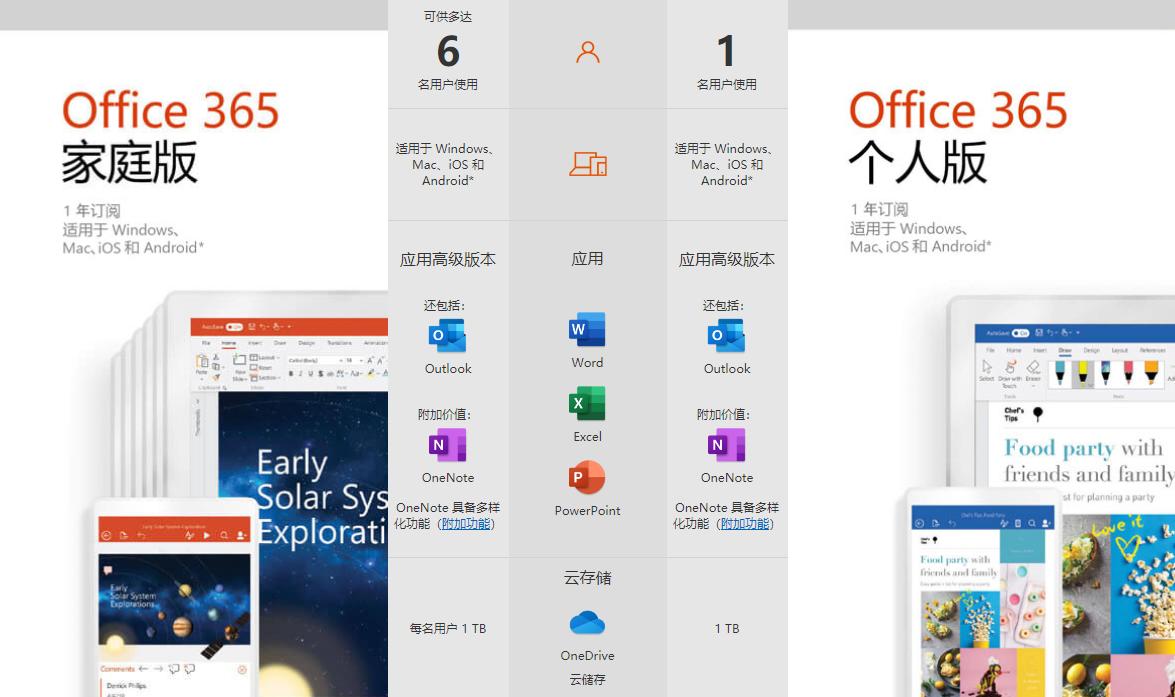Viewport: 1175px width, 697px height.
Task: Select the Excel app icon
Action: [587, 403]
